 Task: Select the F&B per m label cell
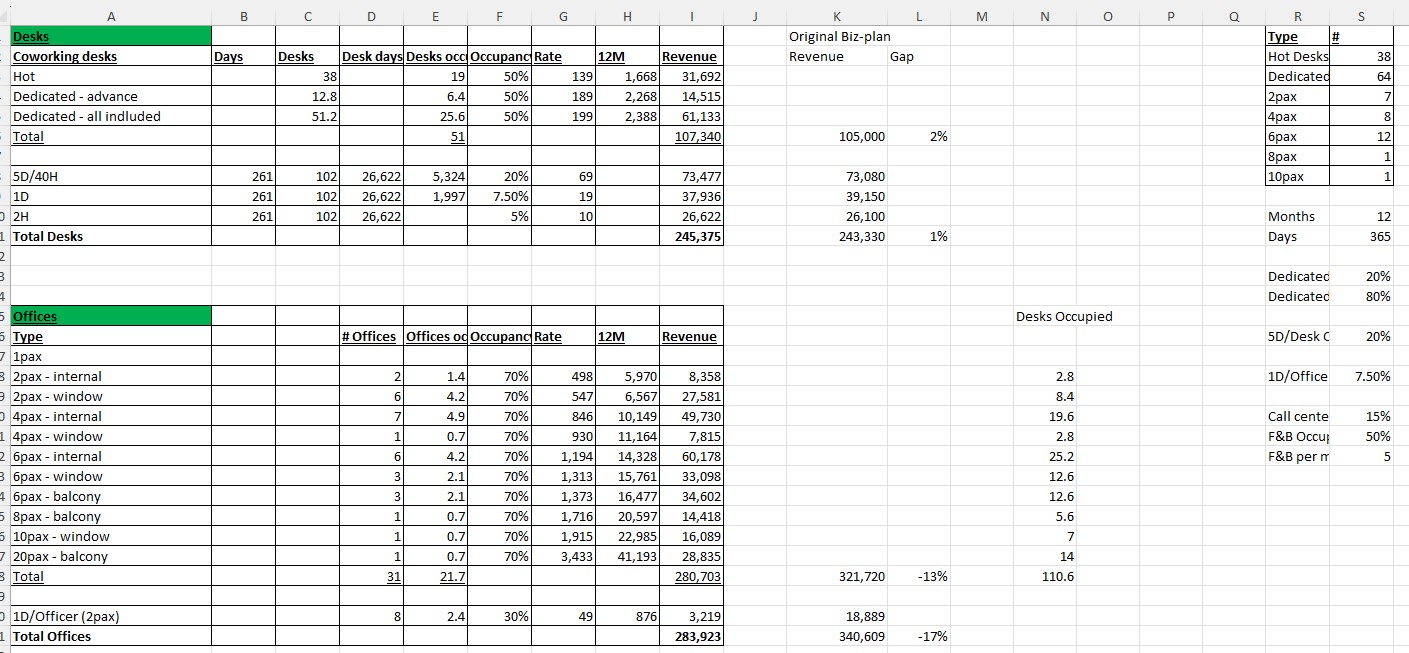pos(1297,456)
